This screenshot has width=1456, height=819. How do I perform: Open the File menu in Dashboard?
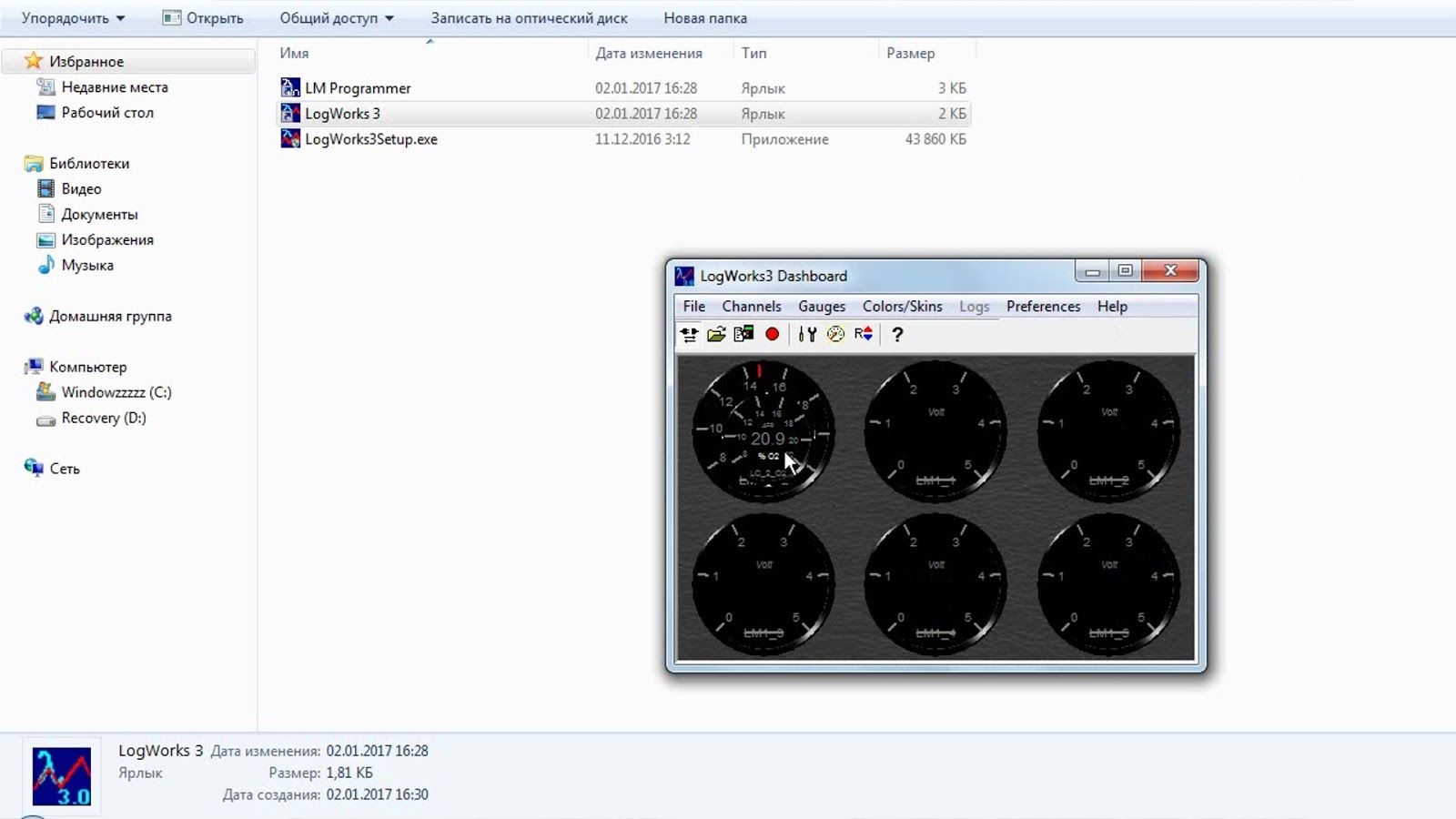(x=694, y=307)
